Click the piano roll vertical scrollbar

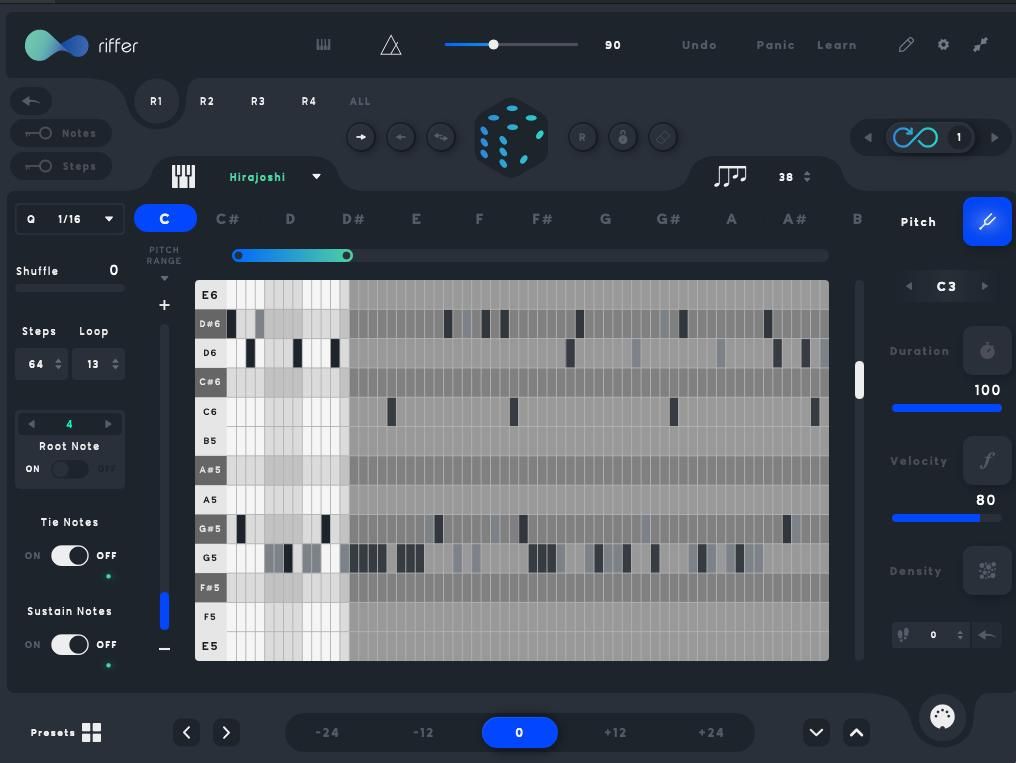click(859, 380)
